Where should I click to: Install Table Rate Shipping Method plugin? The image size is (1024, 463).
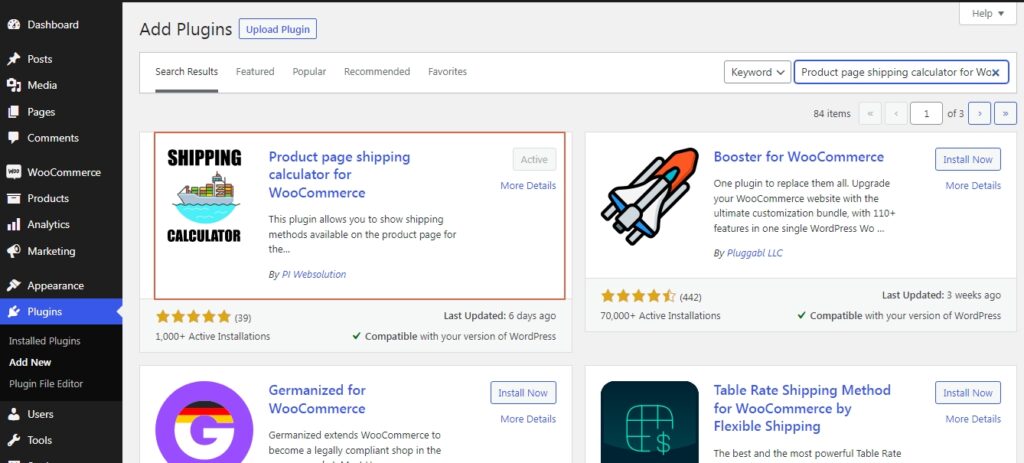coord(968,393)
